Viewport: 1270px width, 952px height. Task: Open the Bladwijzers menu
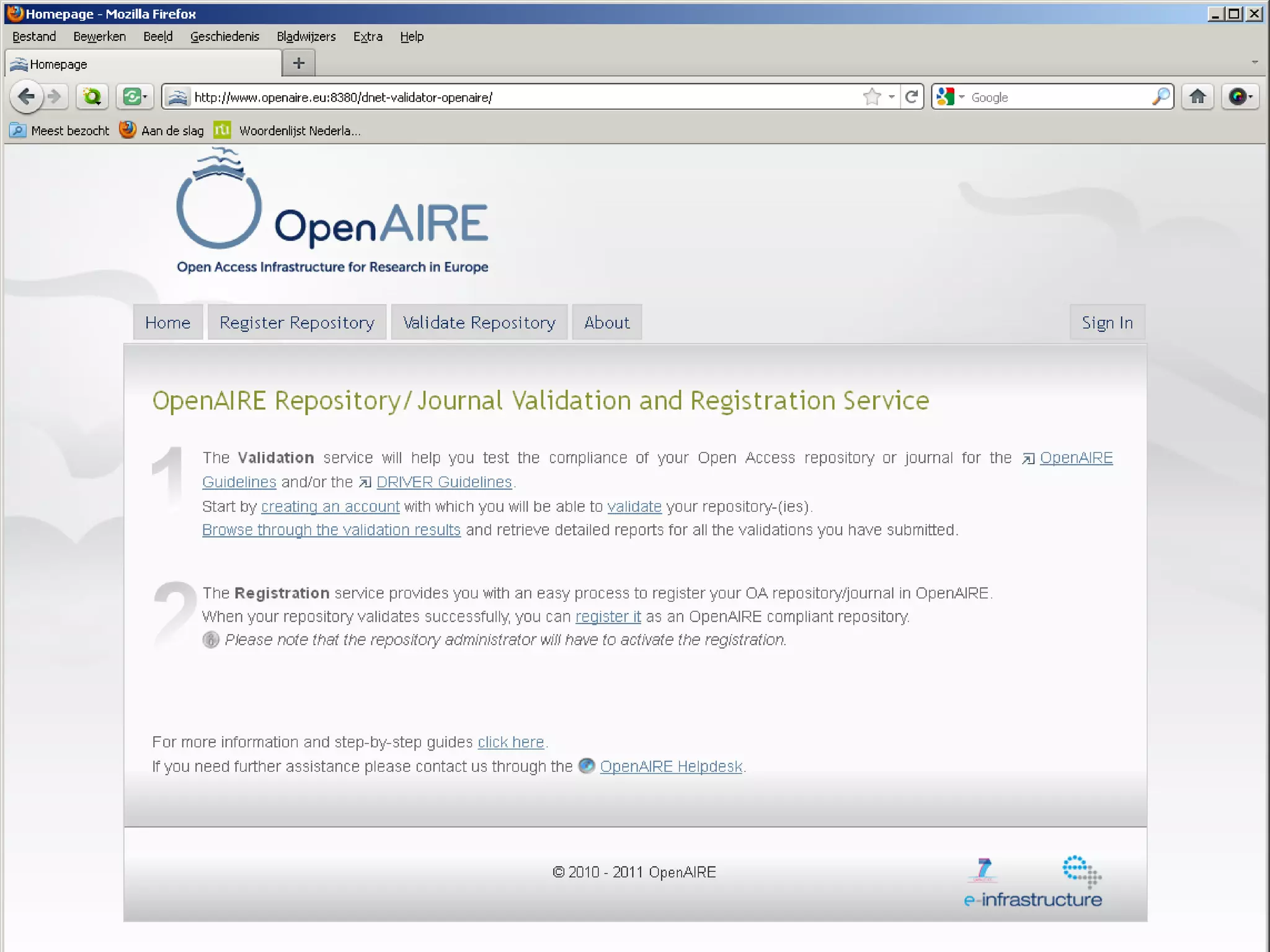pos(306,37)
